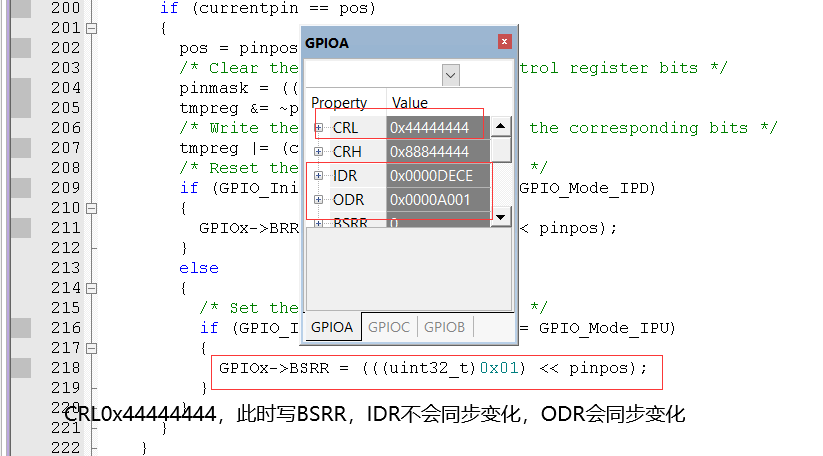Collapse the code fold at line 210
This screenshot has width=823, height=456.
click(91, 208)
